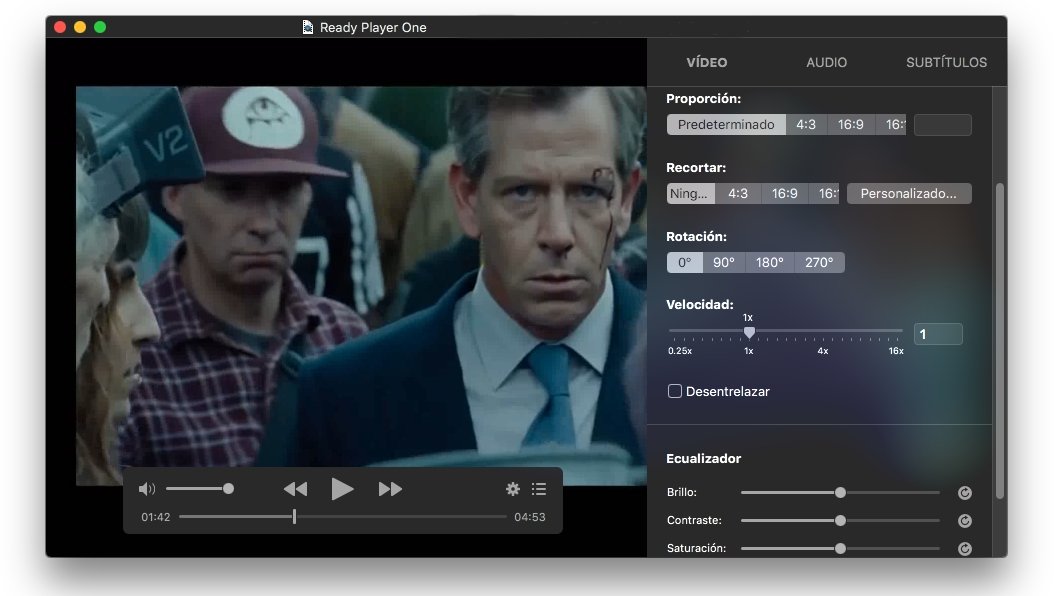This screenshot has width=1054, height=596.
Task: Click the playback progress bar marker
Action: [x=294, y=516]
